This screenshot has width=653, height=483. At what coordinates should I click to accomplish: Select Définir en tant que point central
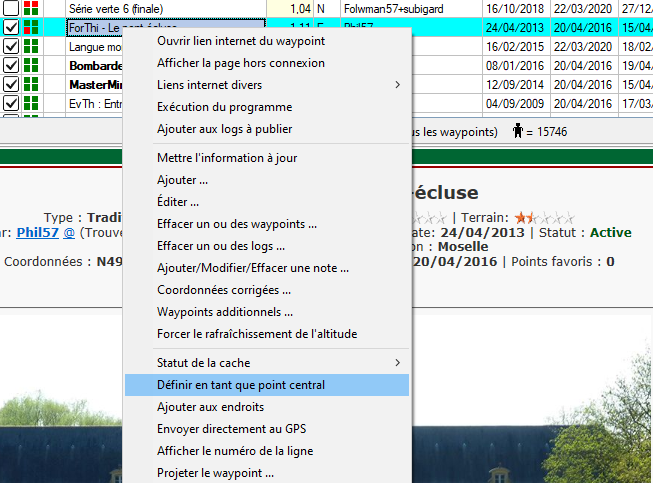241,385
